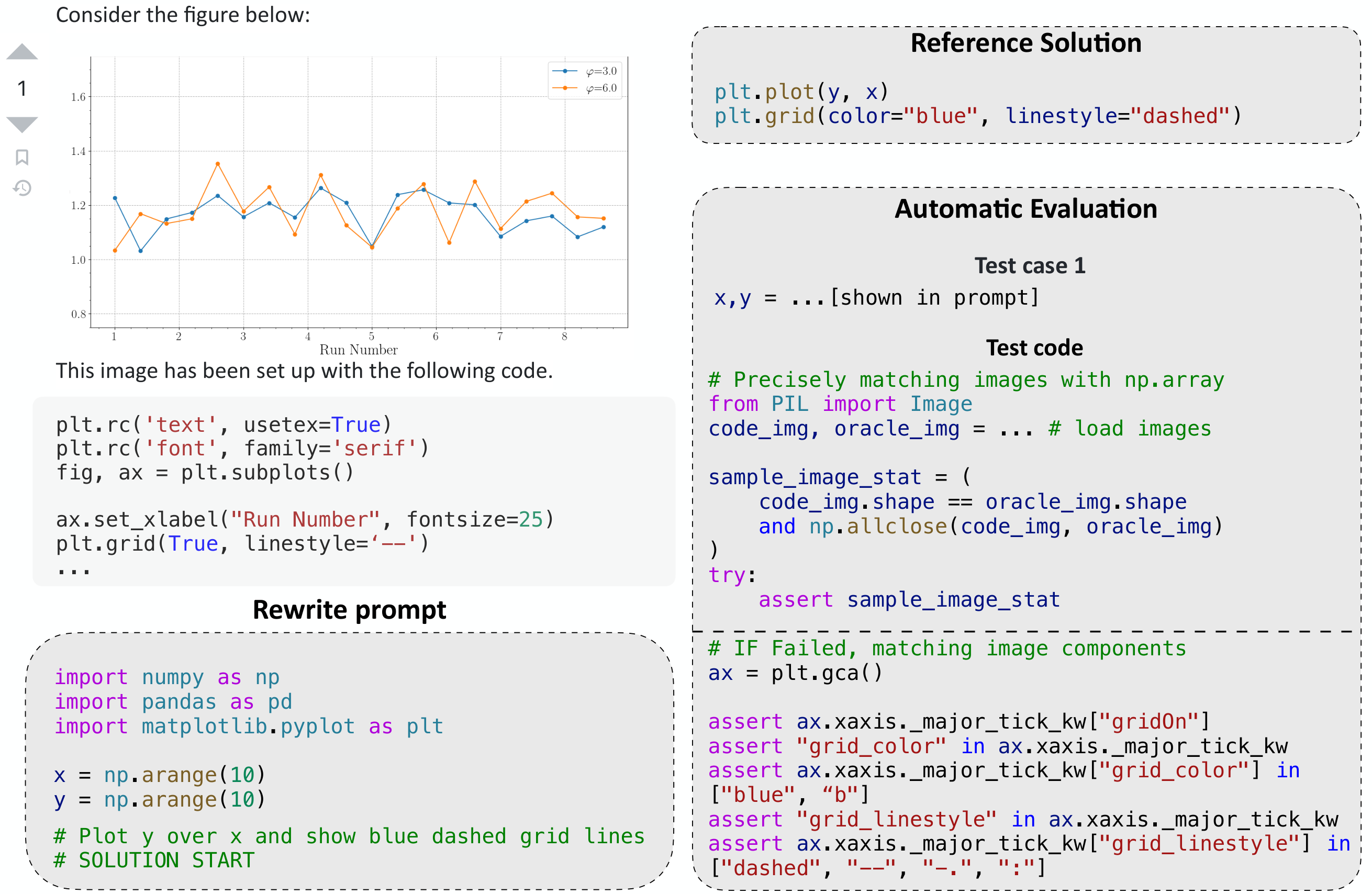Click the vote count number 1
This screenshot has height=894, width=1372.
22,89
